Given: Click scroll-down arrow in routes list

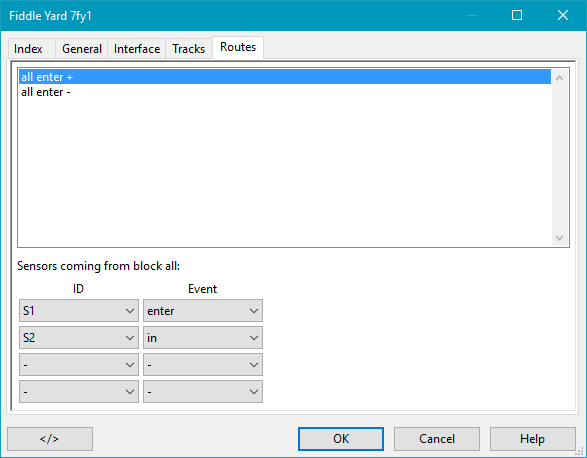Looking at the screenshot, I should (560, 237).
